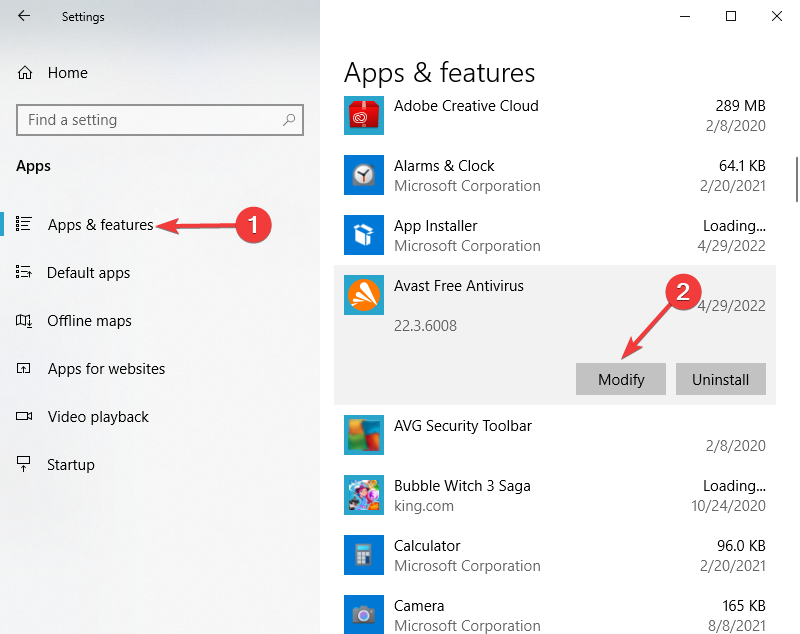800x634 pixels.
Task: Select the Bubble Witch 3 Saga entry name
Action: pyautogui.click(x=462, y=486)
